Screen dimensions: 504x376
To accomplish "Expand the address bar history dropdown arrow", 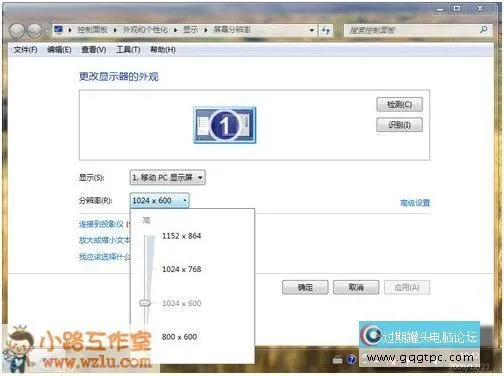I will pyautogui.click(x=312, y=30).
